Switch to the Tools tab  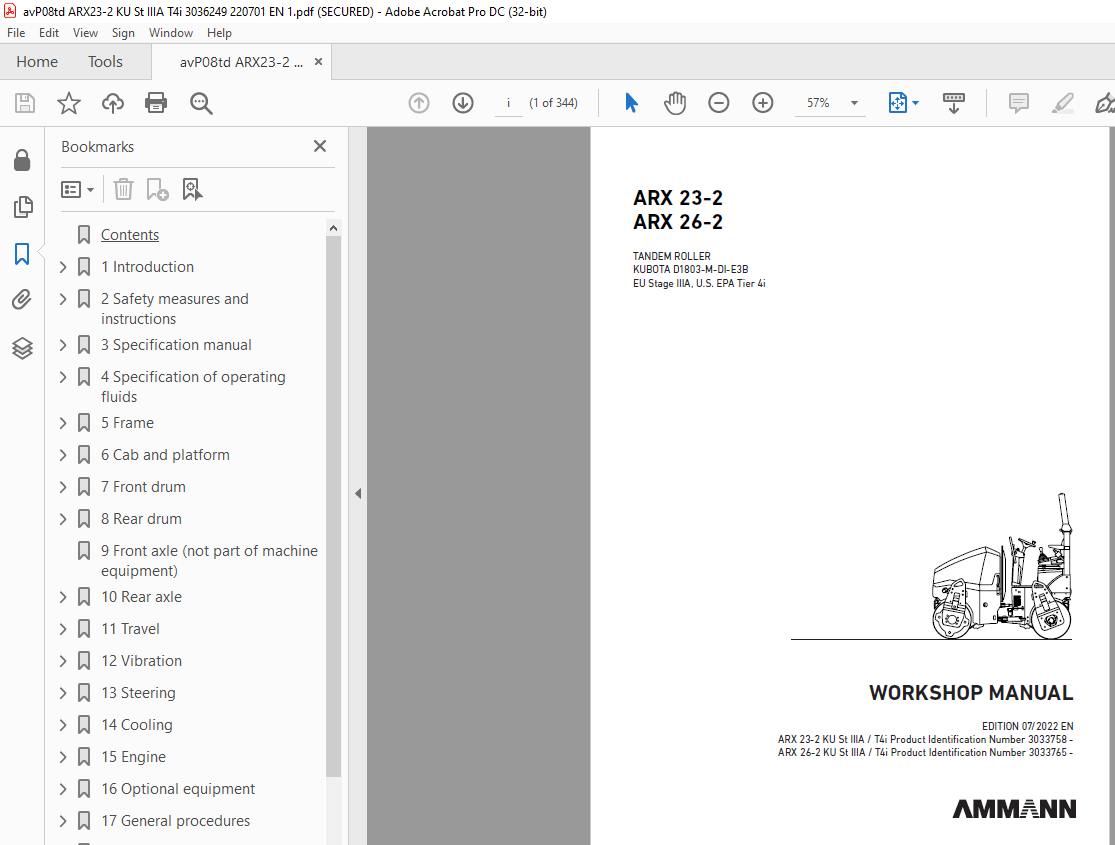[105, 62]
